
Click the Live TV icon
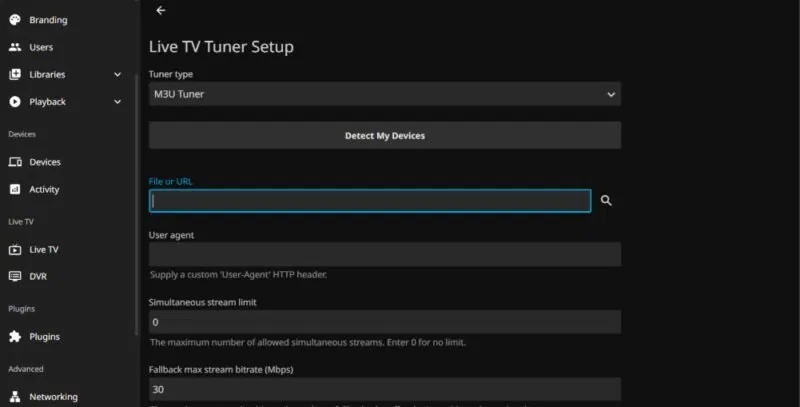click(15, 249)
